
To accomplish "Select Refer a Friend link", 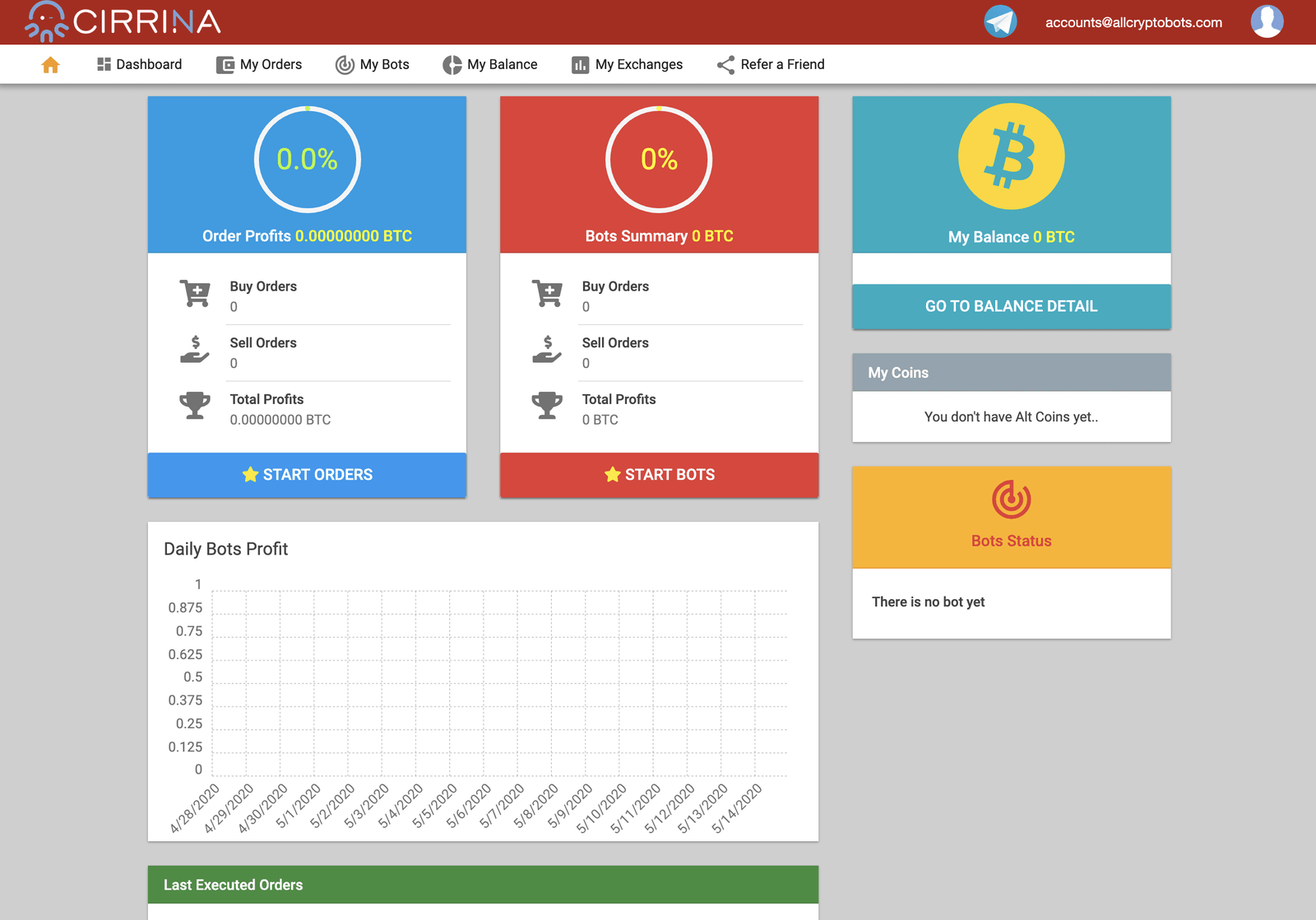I will point(771,65).
